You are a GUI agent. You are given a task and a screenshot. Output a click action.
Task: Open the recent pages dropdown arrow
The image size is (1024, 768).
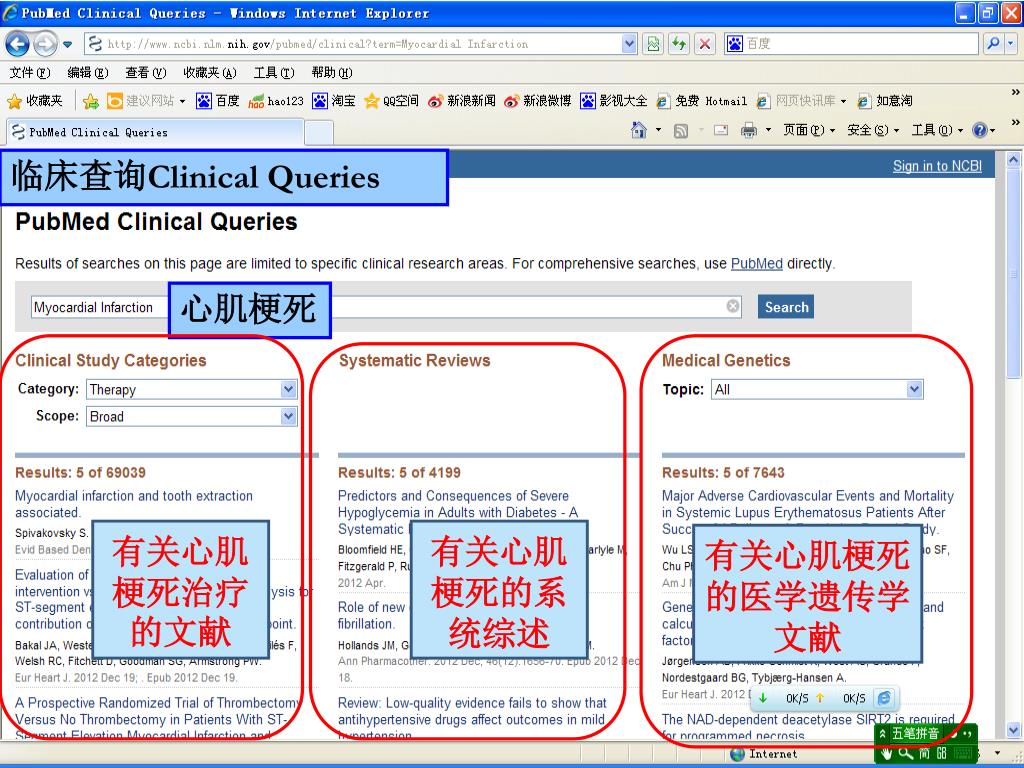pyautogui.click(x=67, y=44)
